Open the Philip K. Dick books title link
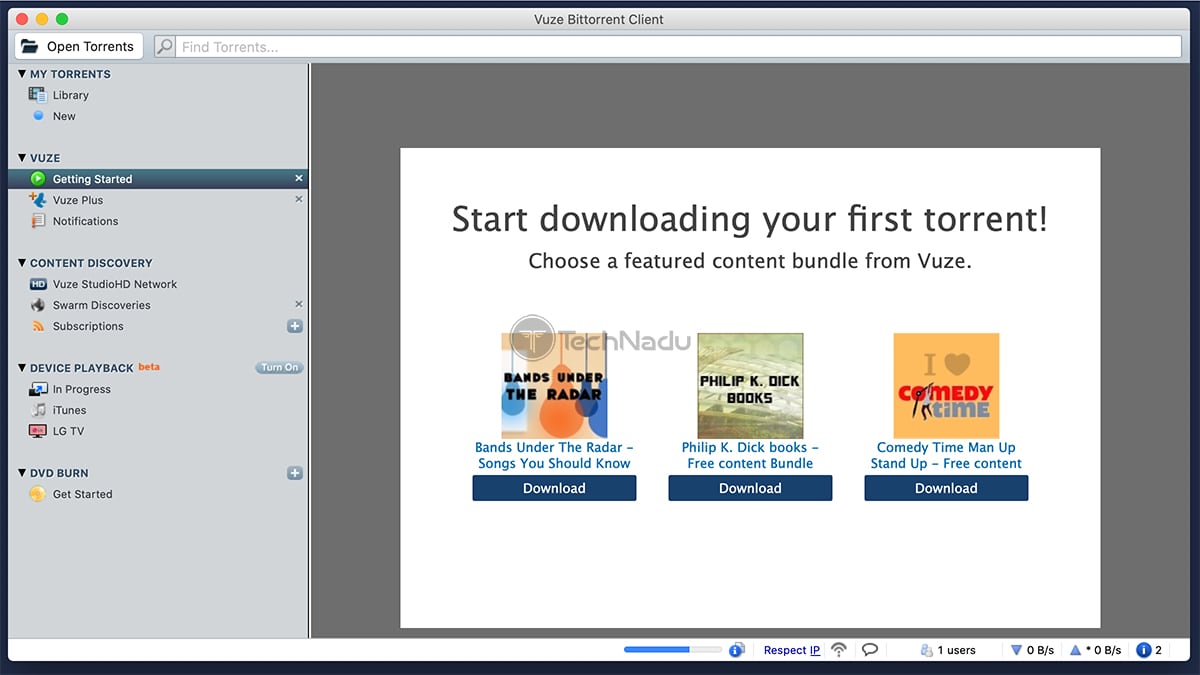This screenshot has width=1200, height=675. coord(750,455)
